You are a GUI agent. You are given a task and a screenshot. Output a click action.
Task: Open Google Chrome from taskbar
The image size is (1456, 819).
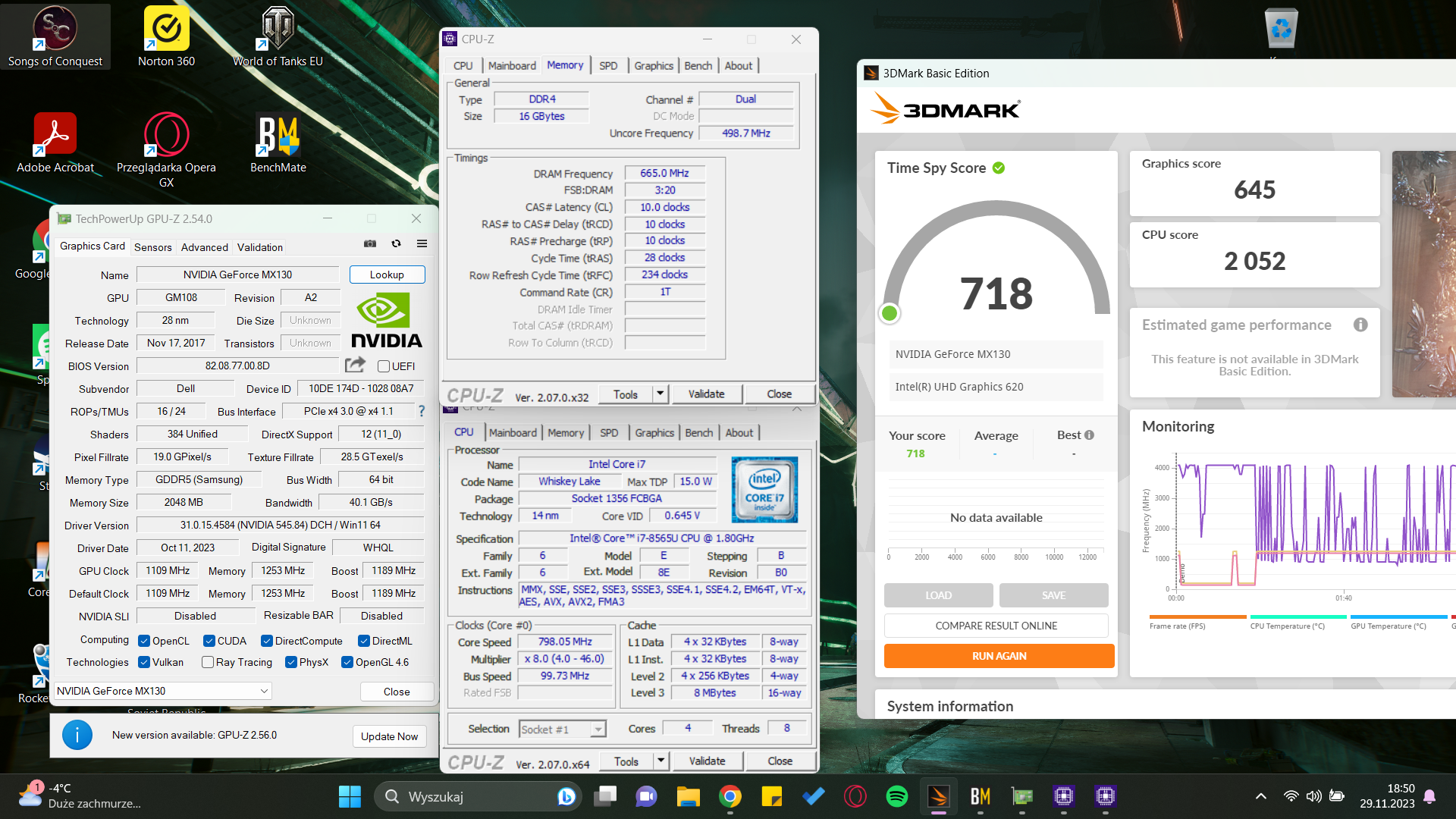point(730,796)
